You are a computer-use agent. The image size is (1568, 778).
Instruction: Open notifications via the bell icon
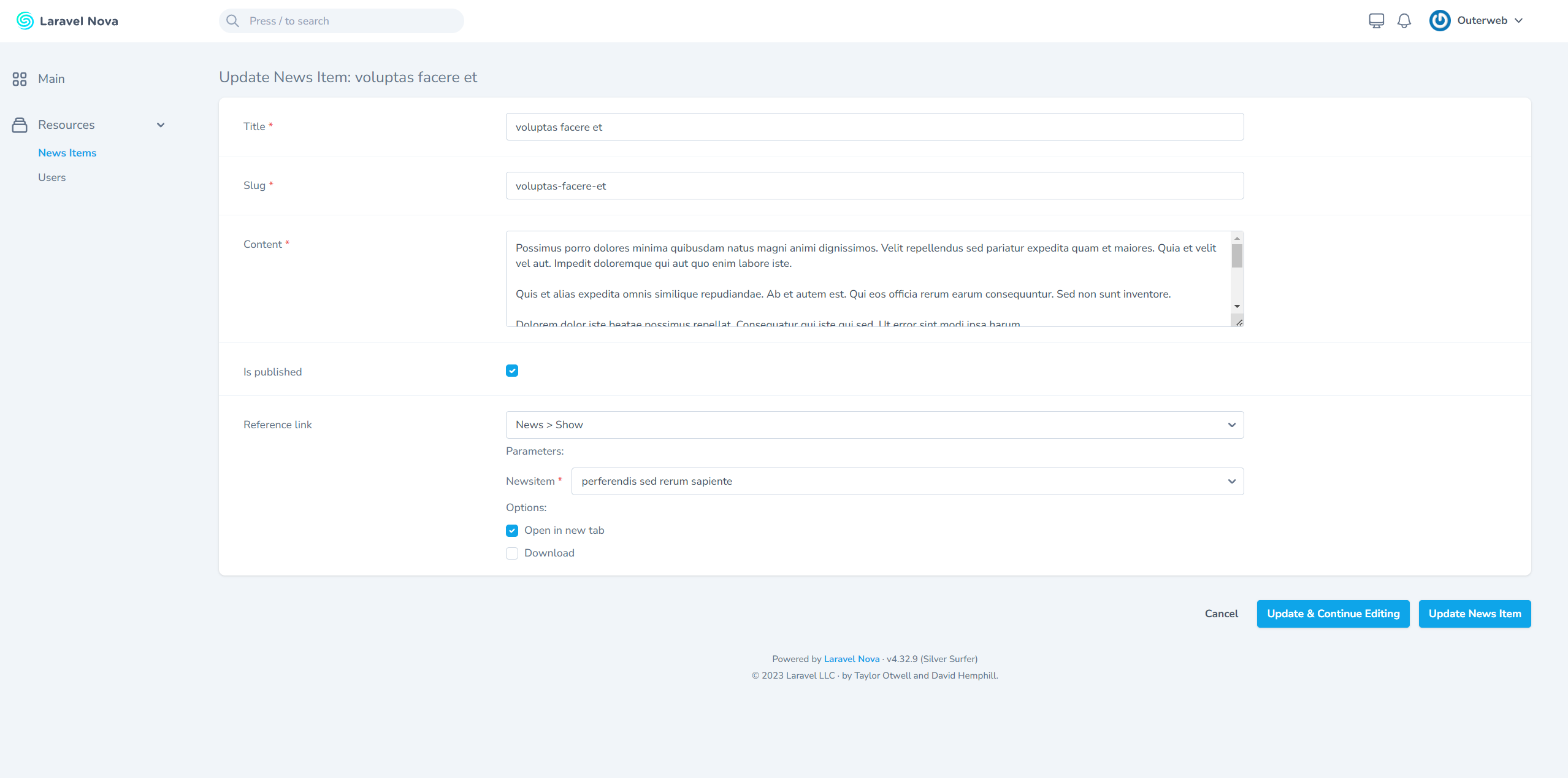pos(1404,20)
